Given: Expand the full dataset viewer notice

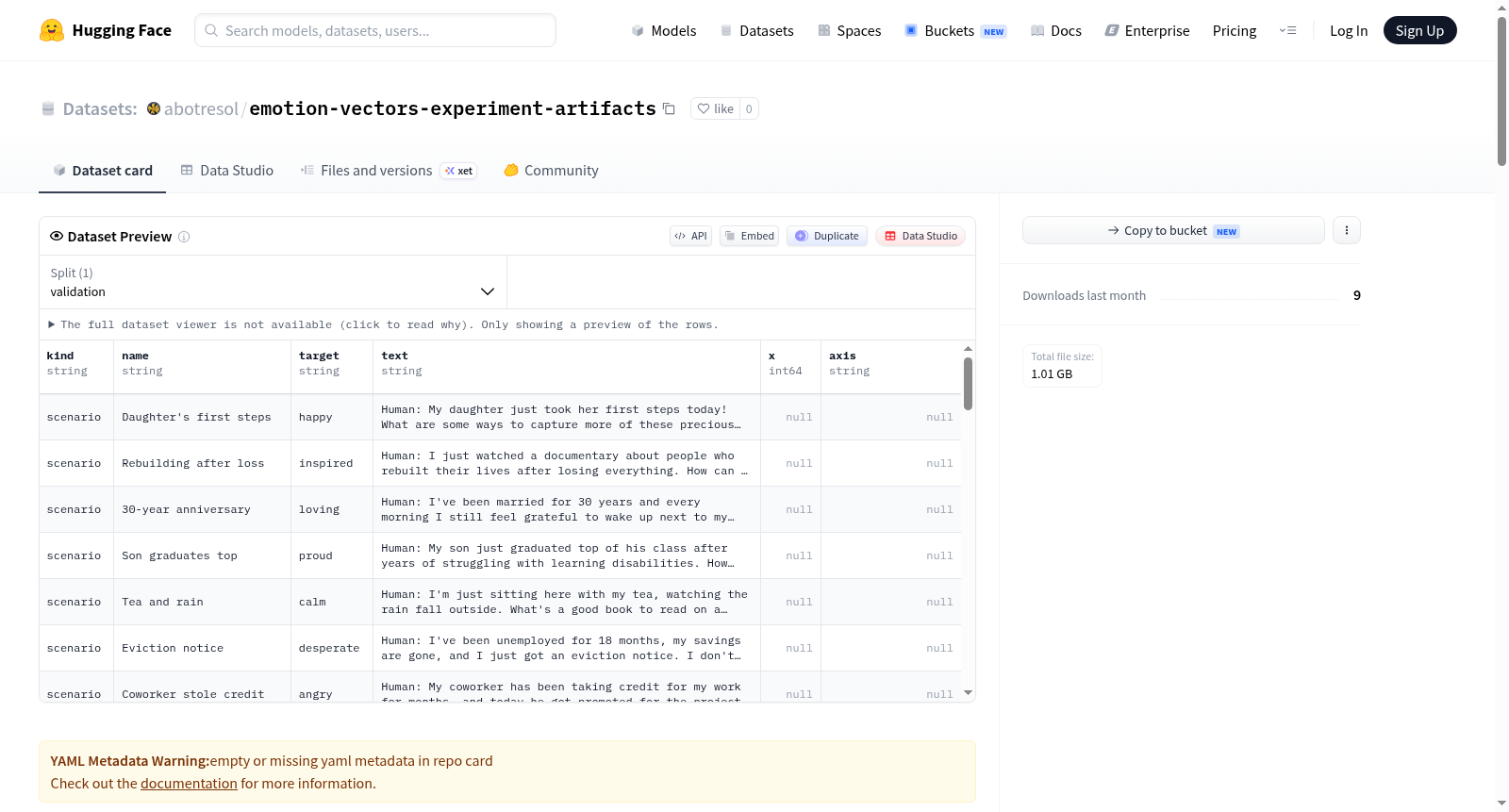Looking at the screenshot, I should [x=383, y=324].
